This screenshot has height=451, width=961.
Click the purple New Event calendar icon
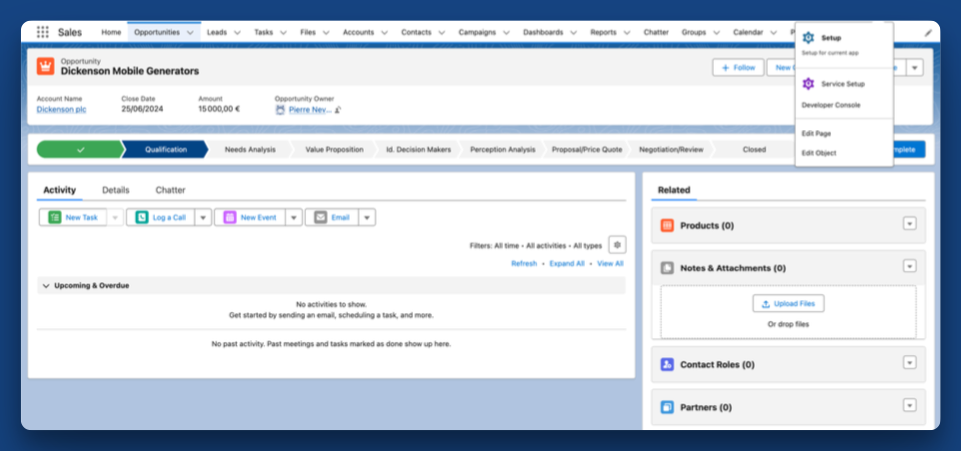(x=230, y=218)
